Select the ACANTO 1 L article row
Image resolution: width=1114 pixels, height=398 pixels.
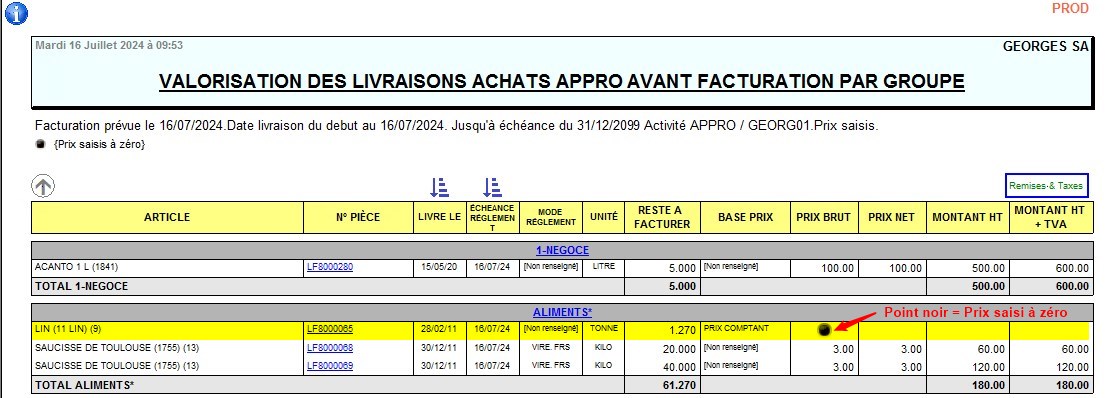click(x=560, y=268)
